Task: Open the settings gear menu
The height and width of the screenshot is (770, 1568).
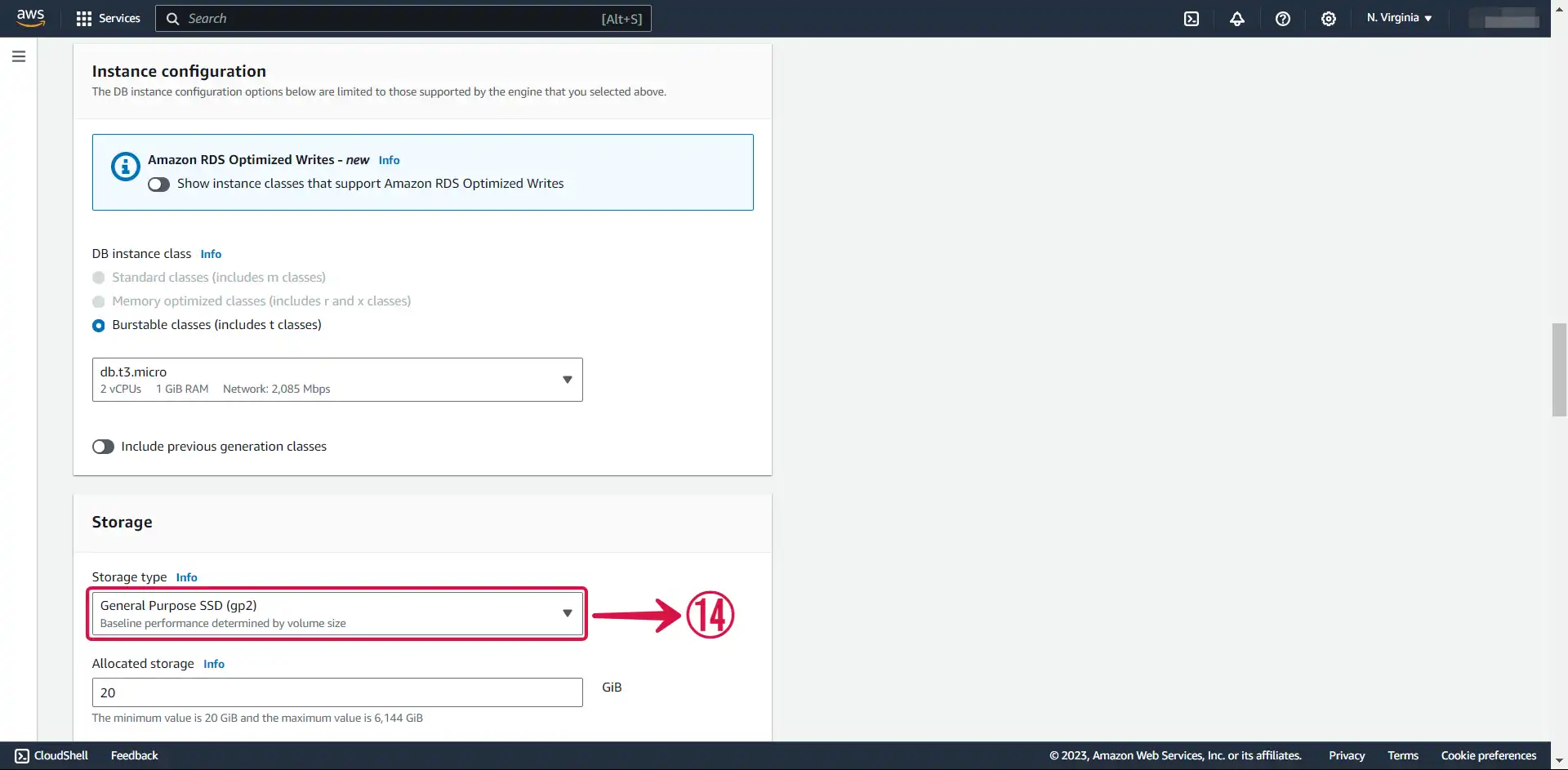Action: (1329, 18)
